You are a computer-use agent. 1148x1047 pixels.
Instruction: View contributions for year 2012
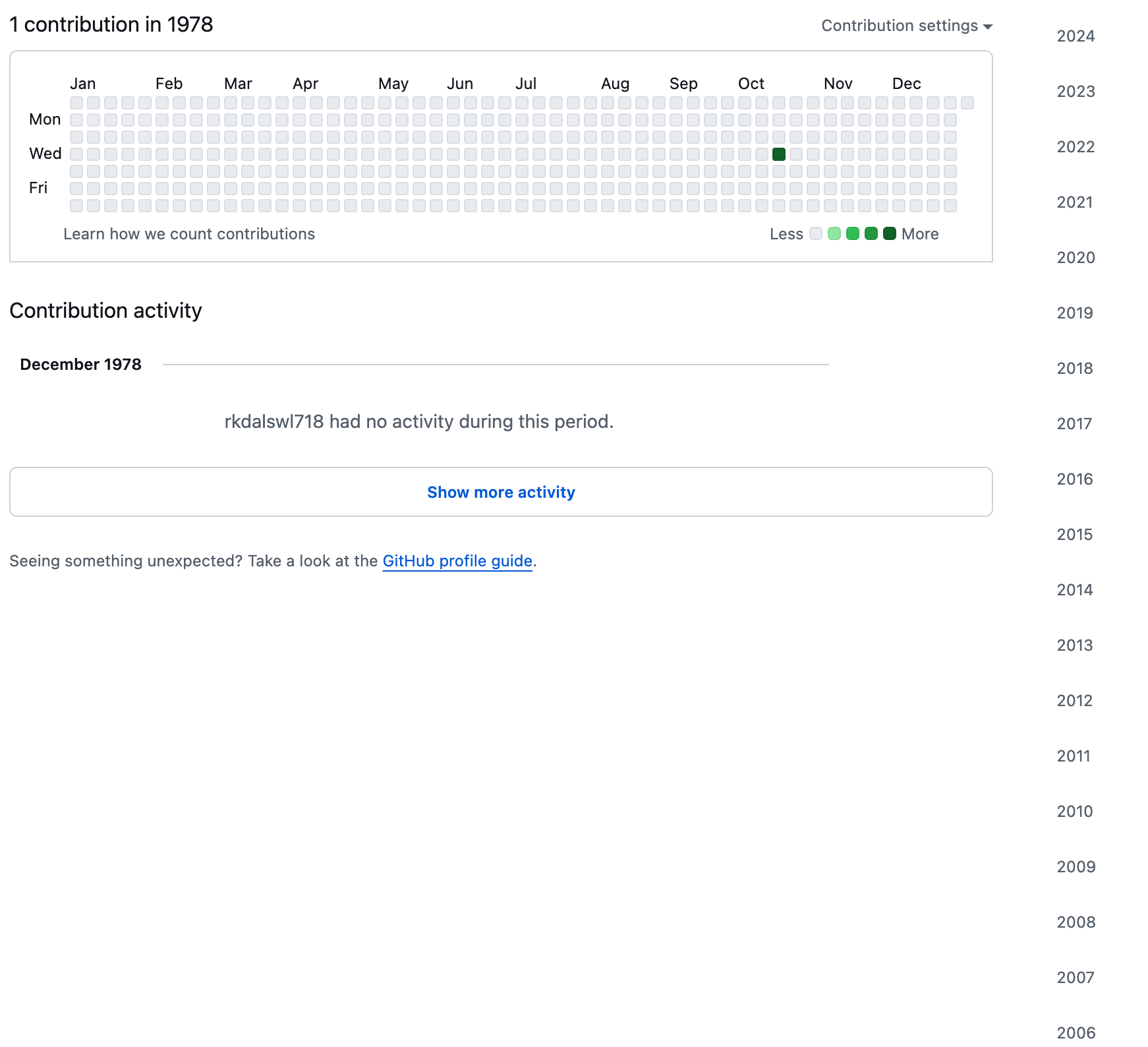1075,701
